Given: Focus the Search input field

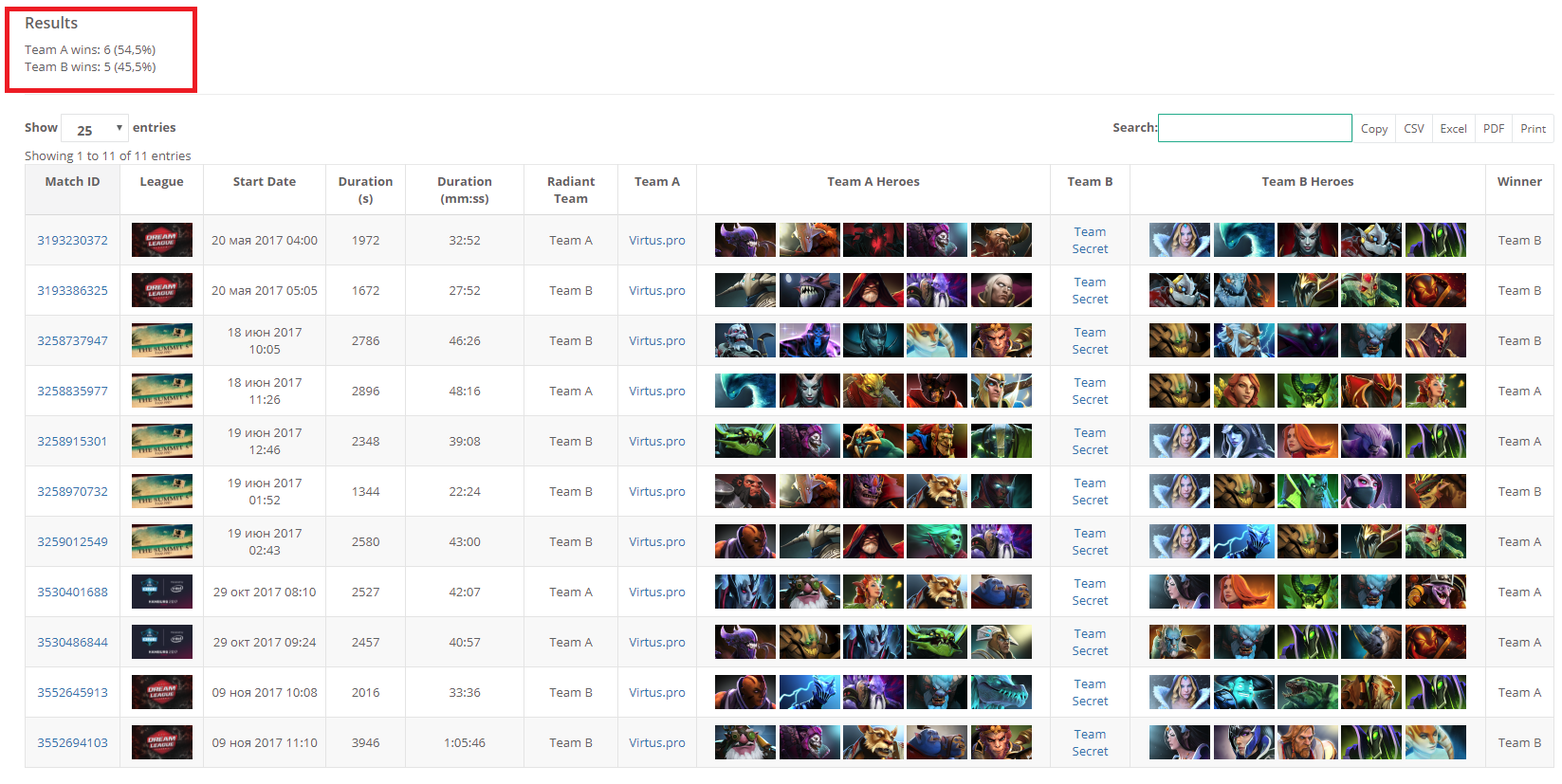Looking at the screenshot, I should pyautogui.click(x=1255, y=128).
